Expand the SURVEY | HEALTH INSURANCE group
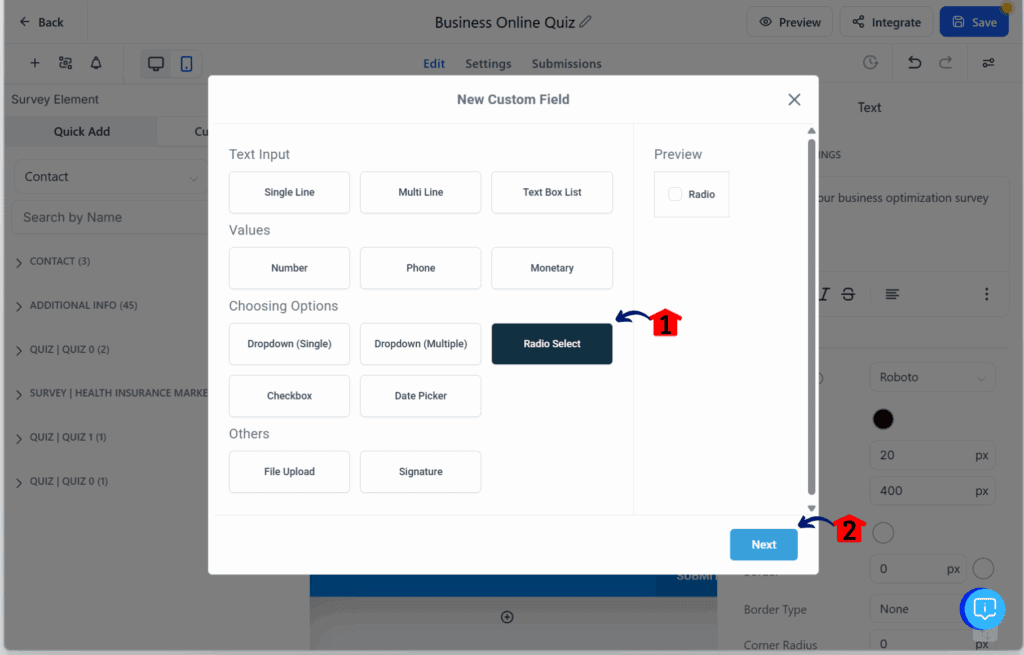1024x655 pixels. click(x=111, y=393)
